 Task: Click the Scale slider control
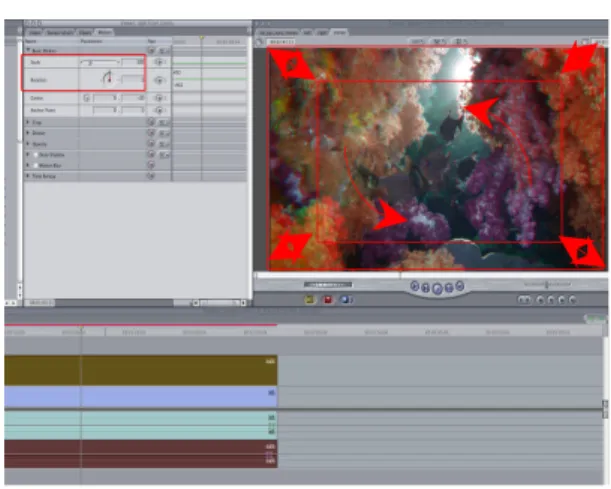(99, 62)
